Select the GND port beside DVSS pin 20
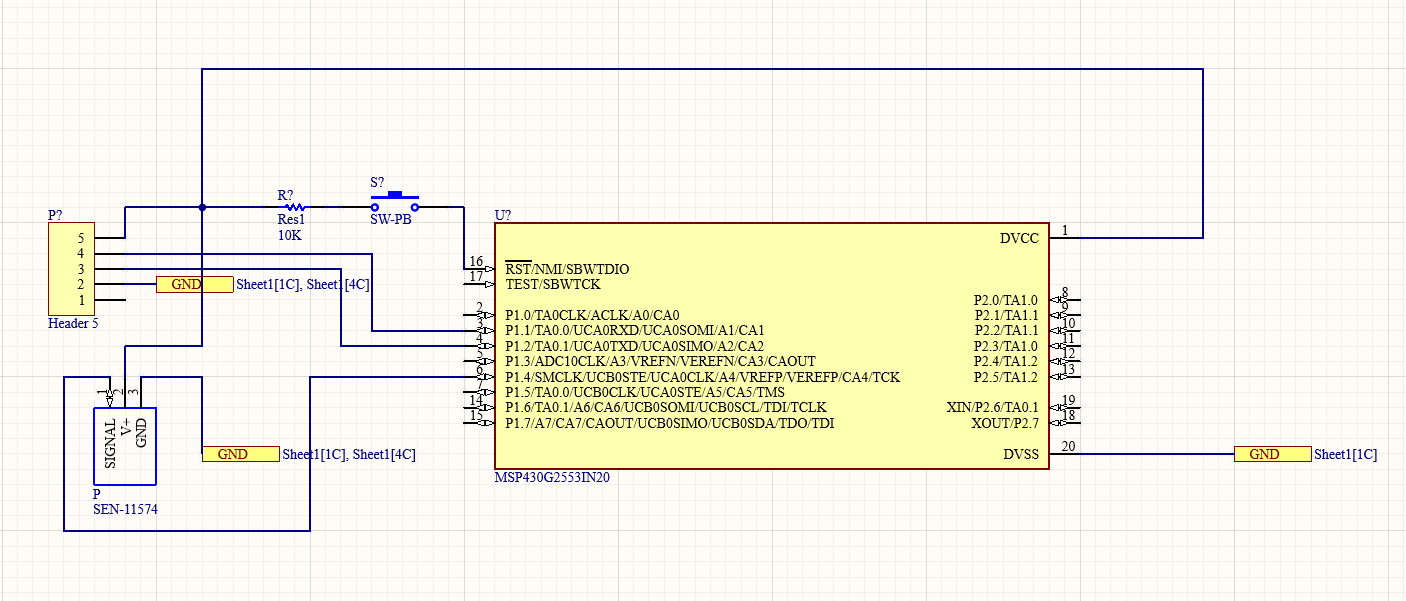This screenshot has height=601, width=1406. point(1271,454)
